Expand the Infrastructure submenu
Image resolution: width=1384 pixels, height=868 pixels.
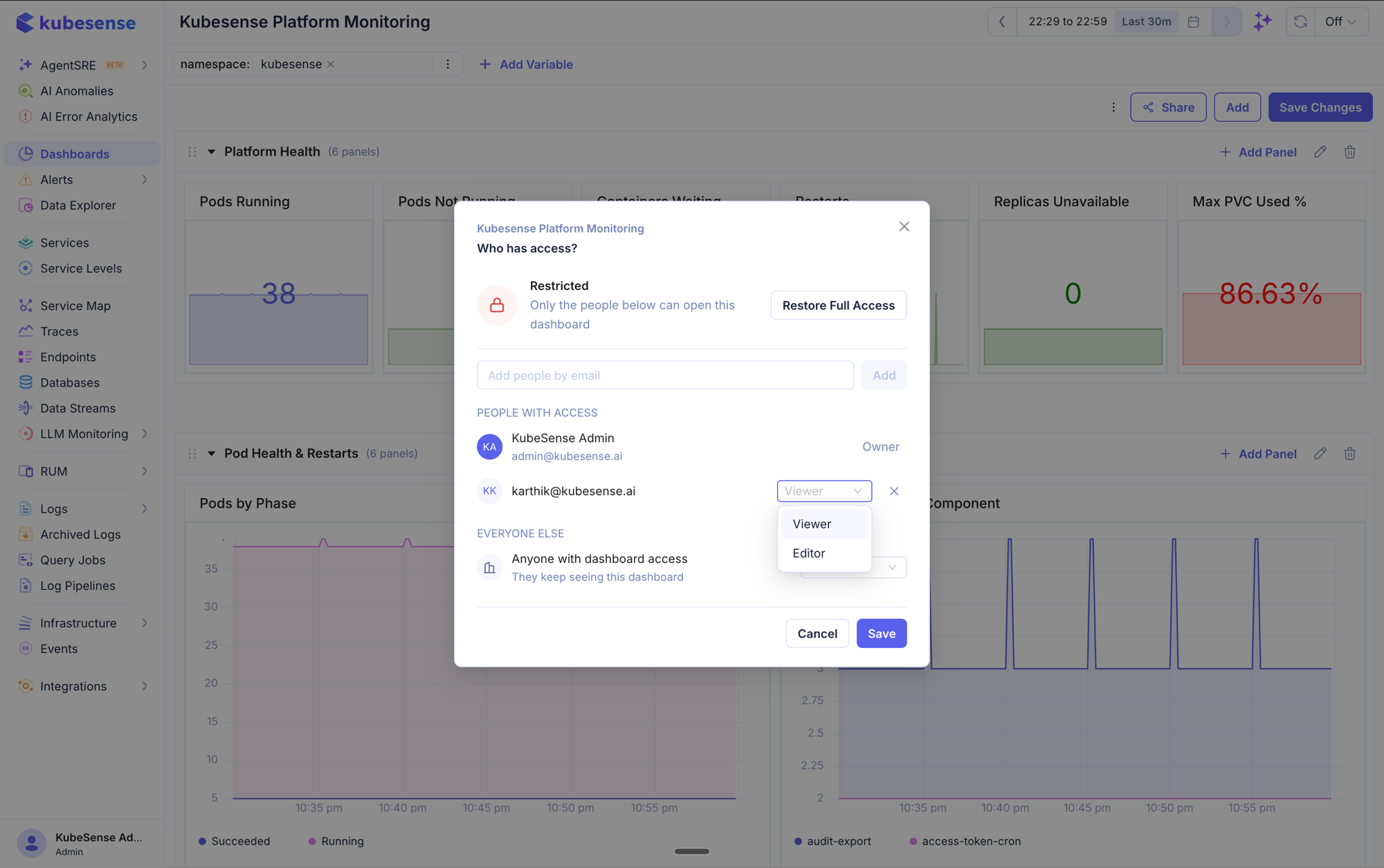[x=145, y=623]
